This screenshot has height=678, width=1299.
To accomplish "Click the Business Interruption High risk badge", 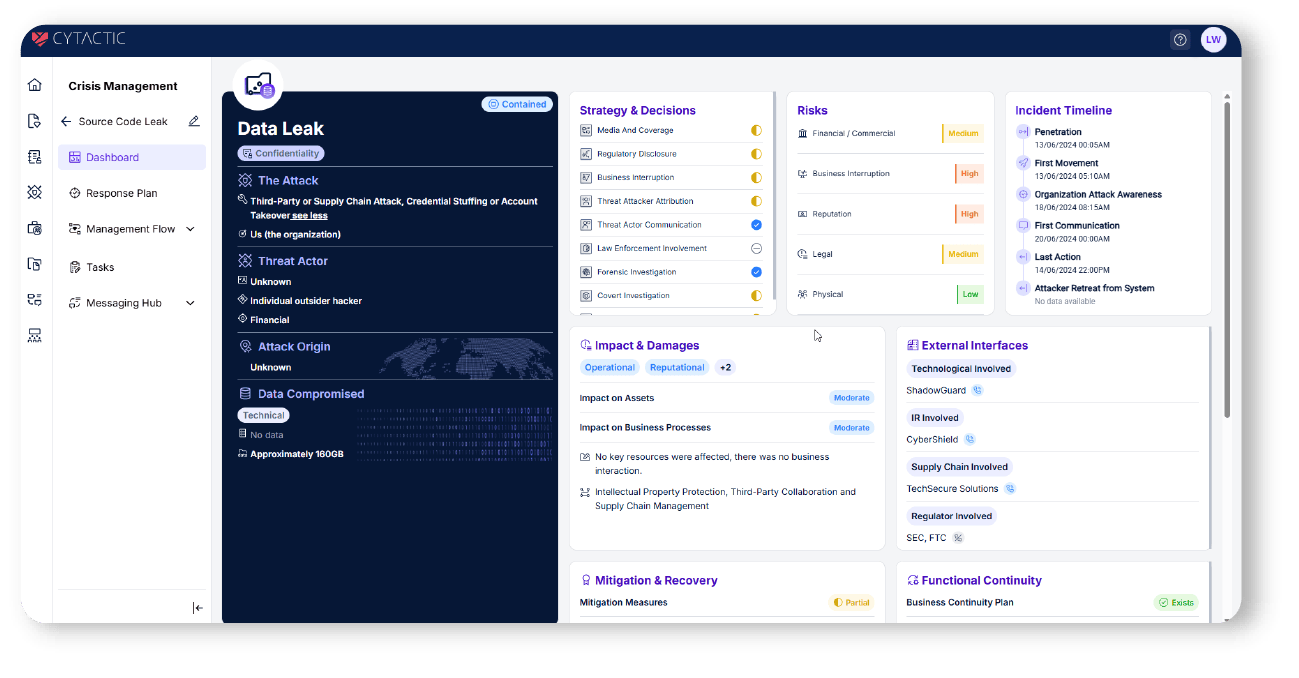I will coord(969,173).
